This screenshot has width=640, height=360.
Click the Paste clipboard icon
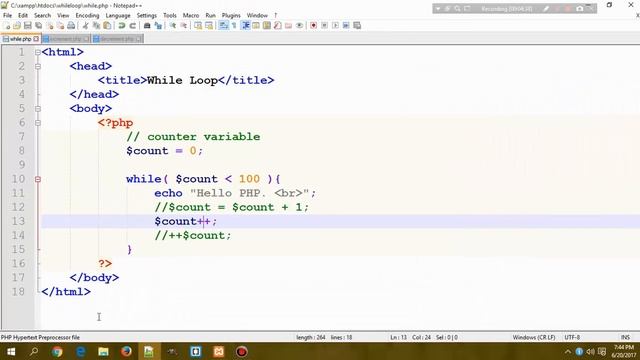(x=107, y=26)
